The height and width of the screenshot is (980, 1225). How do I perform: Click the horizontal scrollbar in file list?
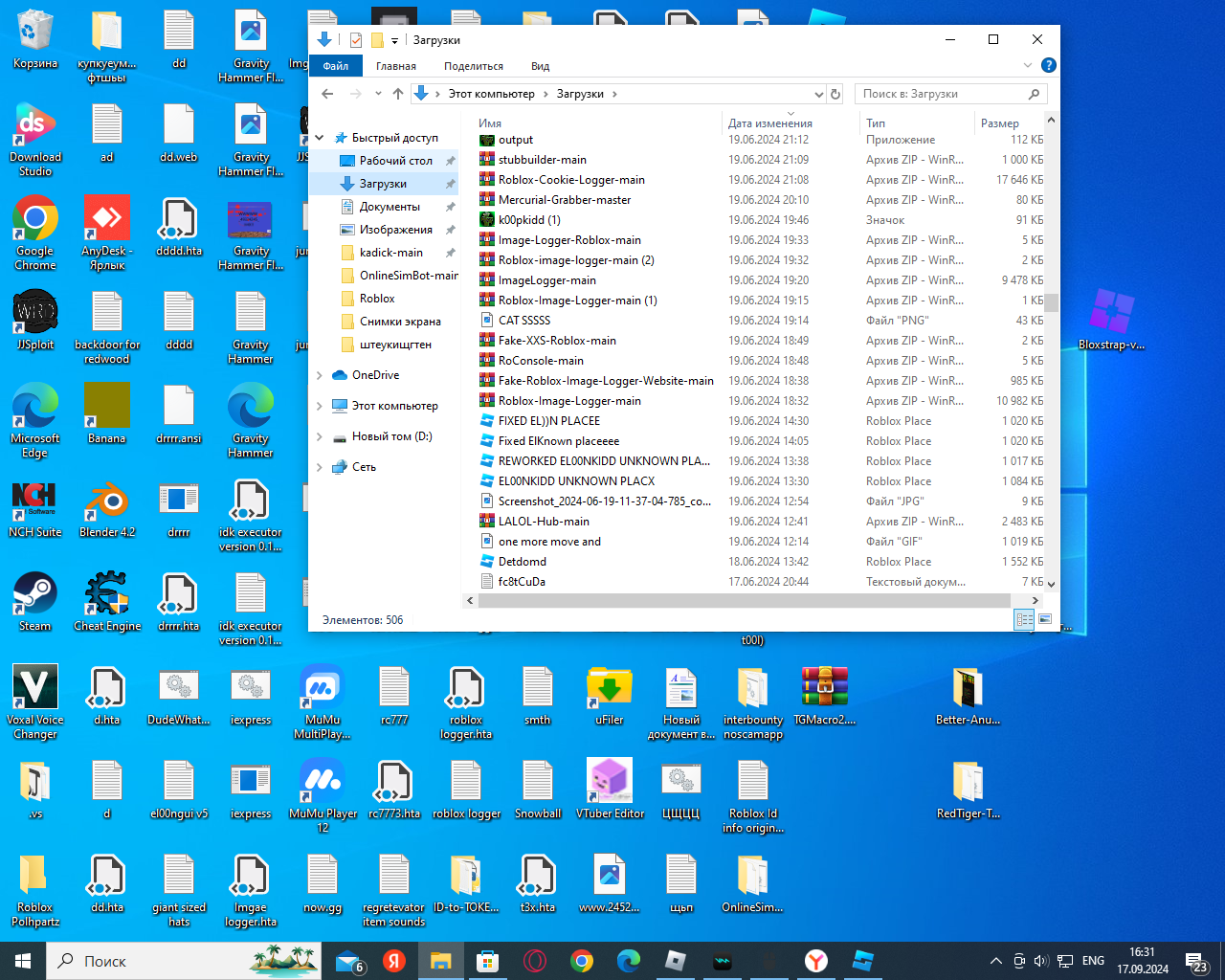744,600
